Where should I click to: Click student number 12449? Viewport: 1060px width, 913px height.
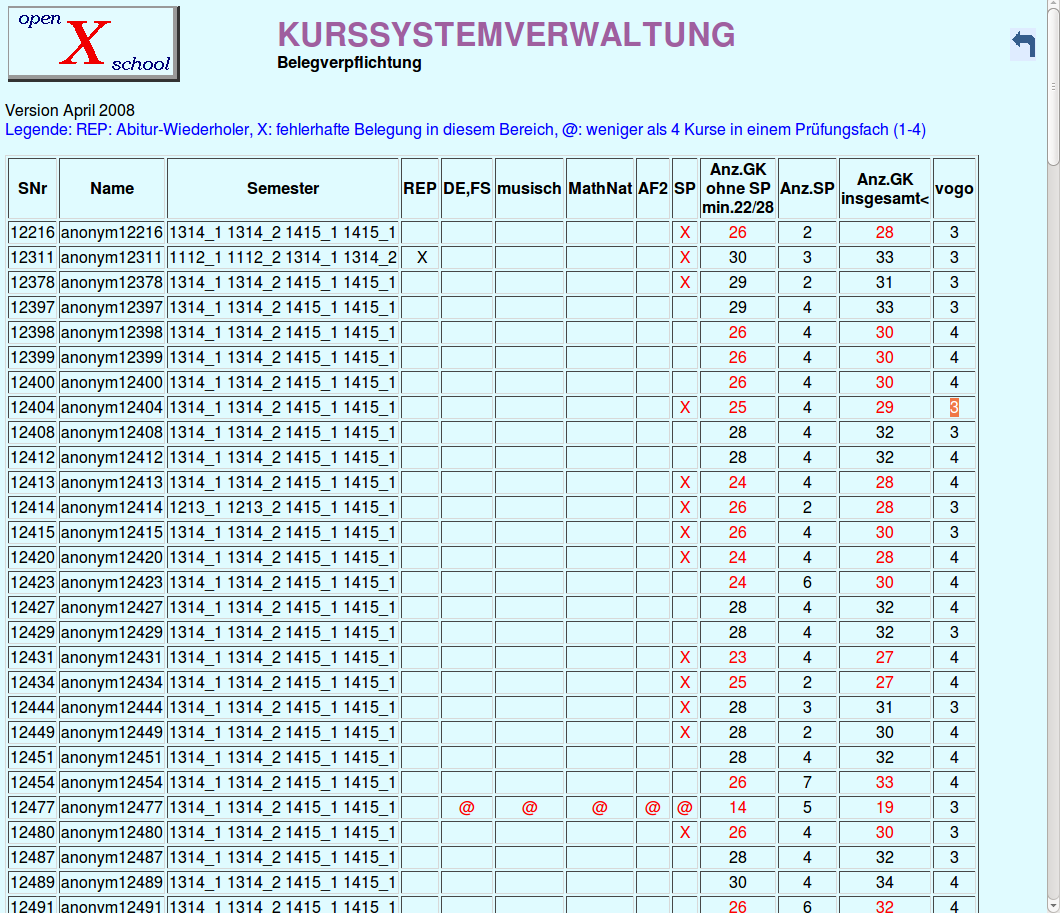point(32,733)
